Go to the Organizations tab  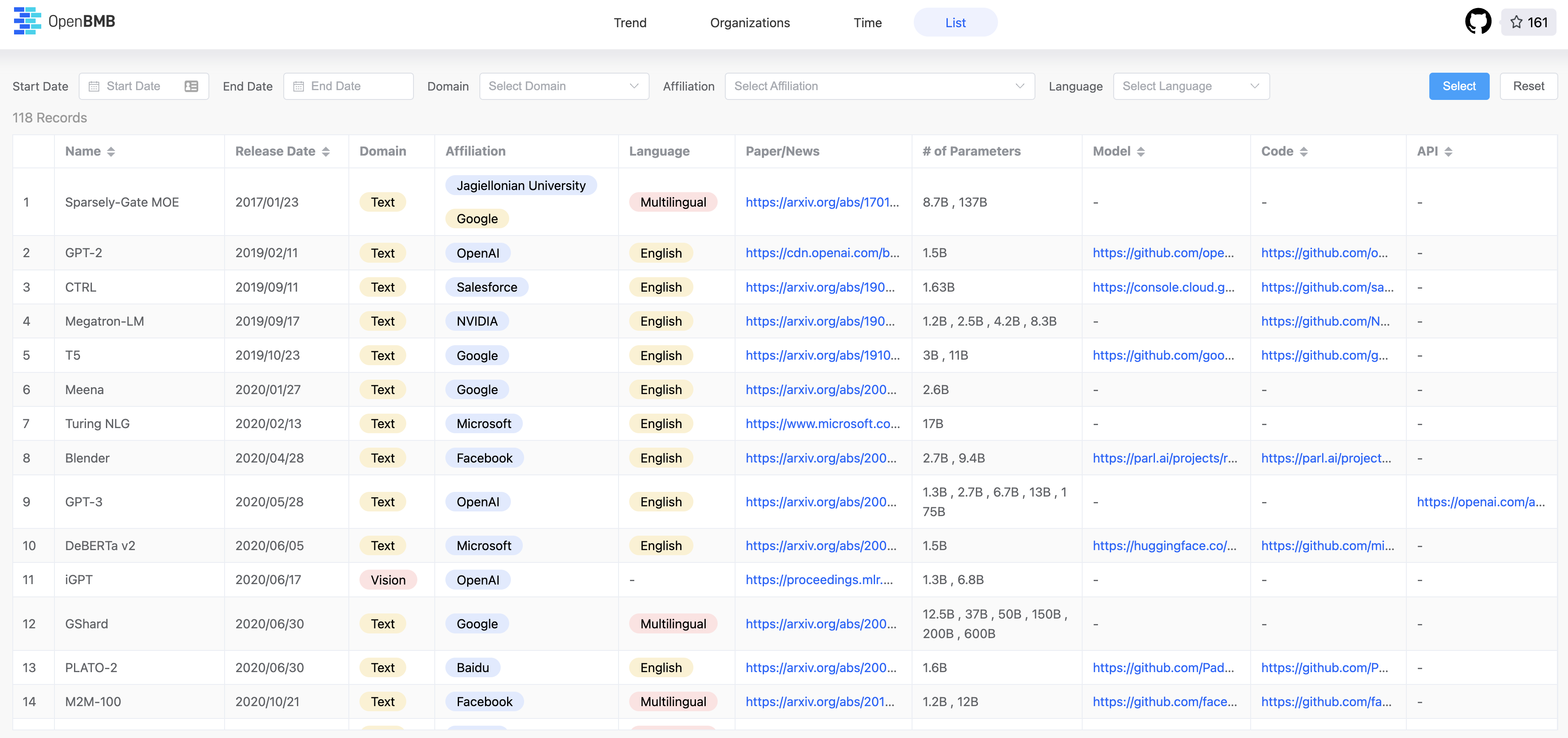[749, 23]
